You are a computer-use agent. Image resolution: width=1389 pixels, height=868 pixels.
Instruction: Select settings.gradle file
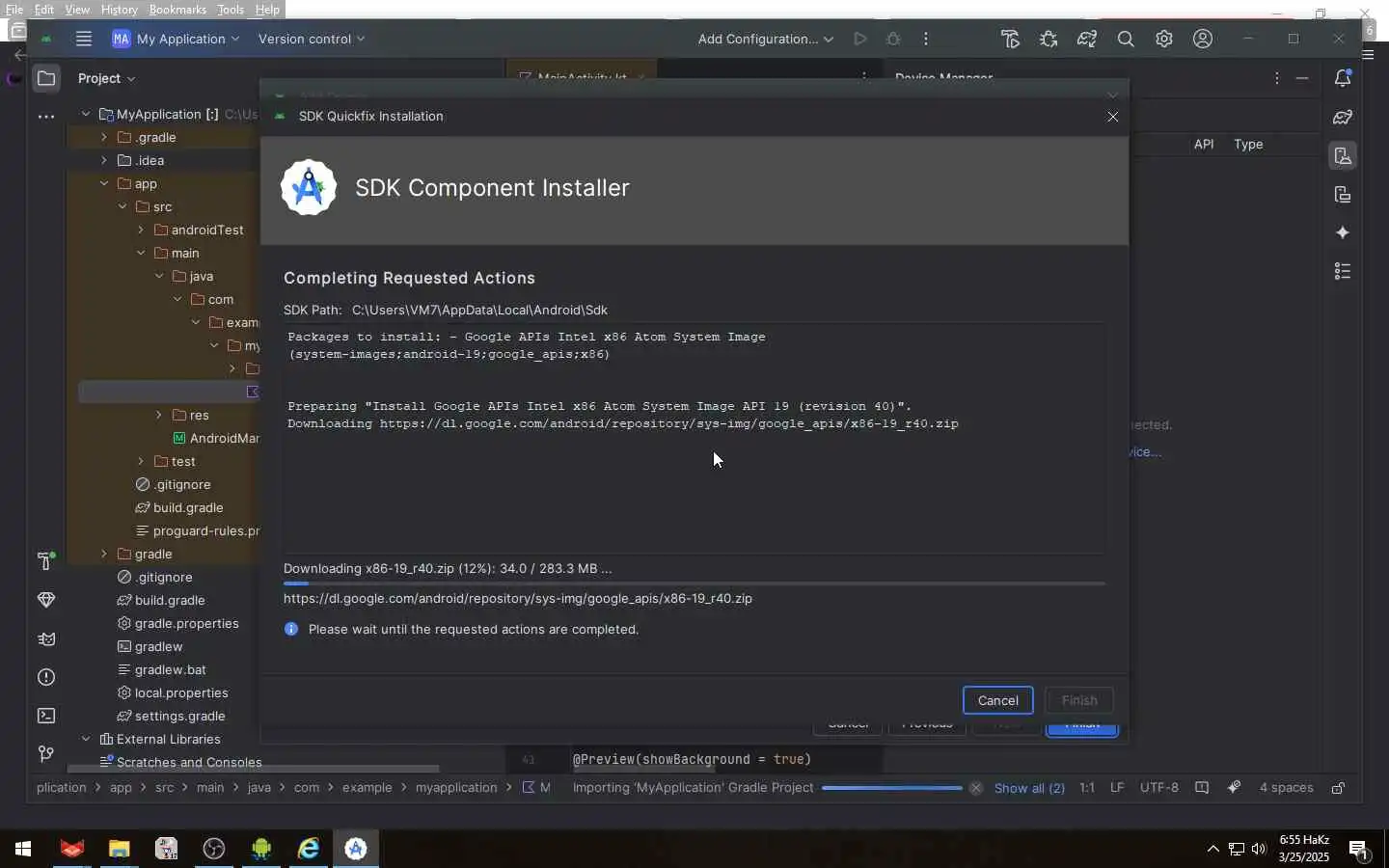pyautogui.click(x=171, y=716)
